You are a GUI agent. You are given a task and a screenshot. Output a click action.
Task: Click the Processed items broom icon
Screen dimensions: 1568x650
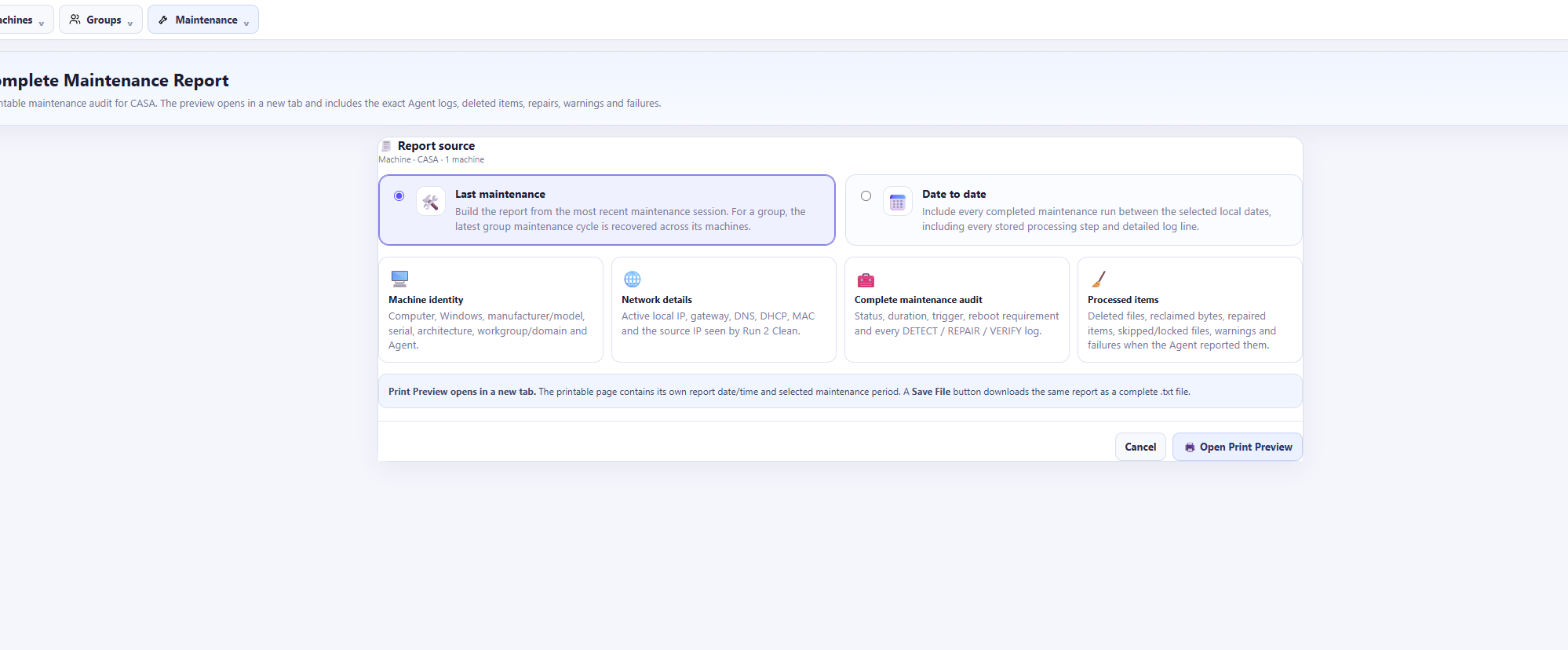click(1099, 279)
